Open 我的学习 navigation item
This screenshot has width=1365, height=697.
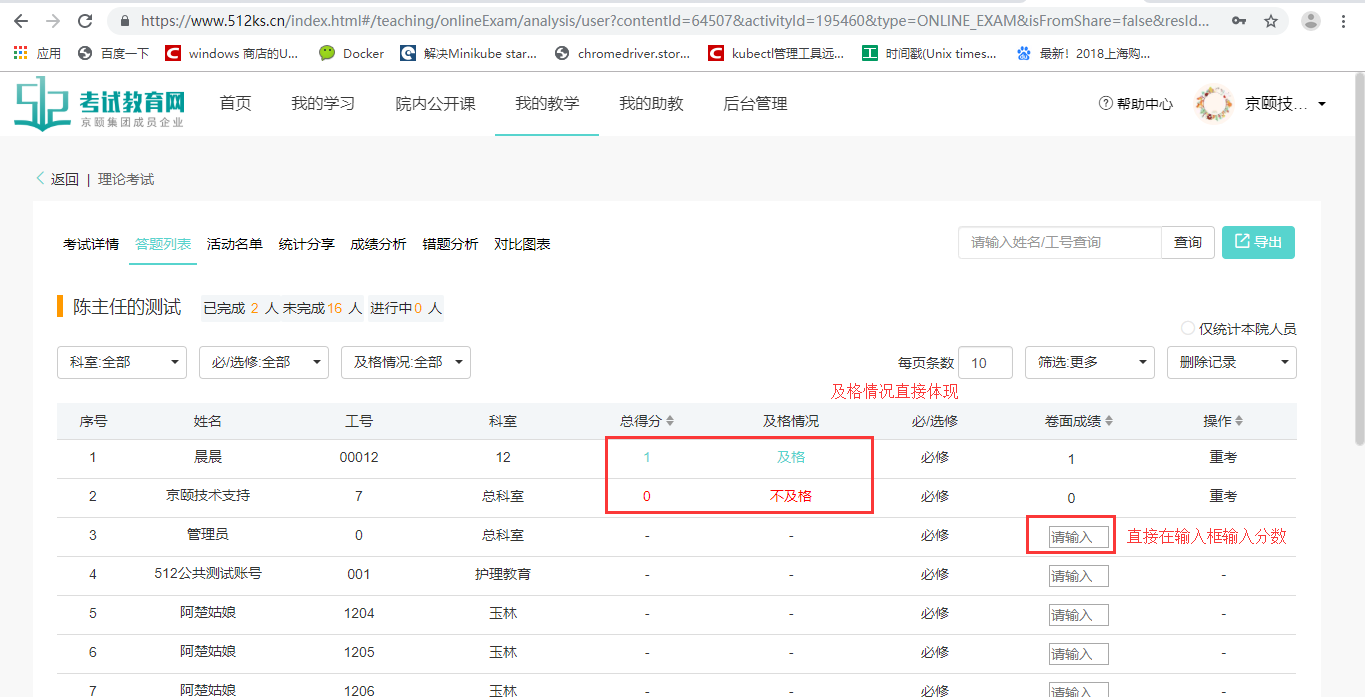coord(323,103)
